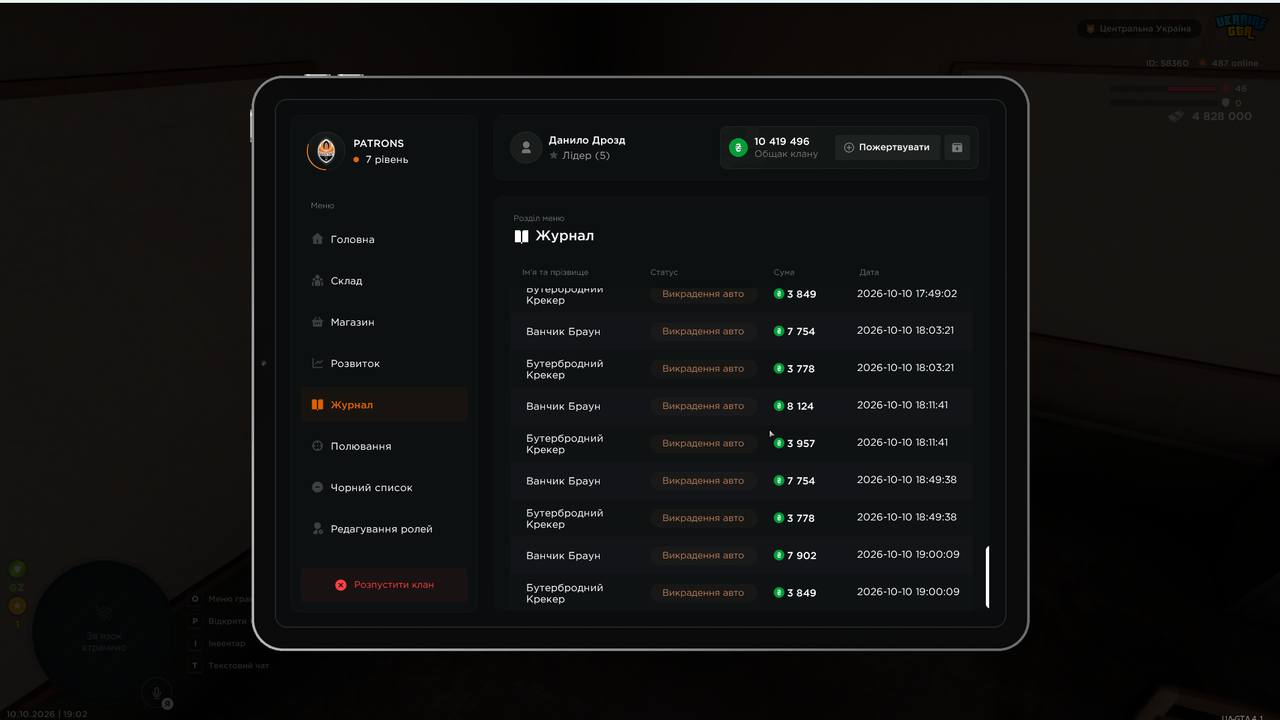Click the Ім'я та прізвище column header
Viewport: 1280px width, 720px height.
point(555,272)
